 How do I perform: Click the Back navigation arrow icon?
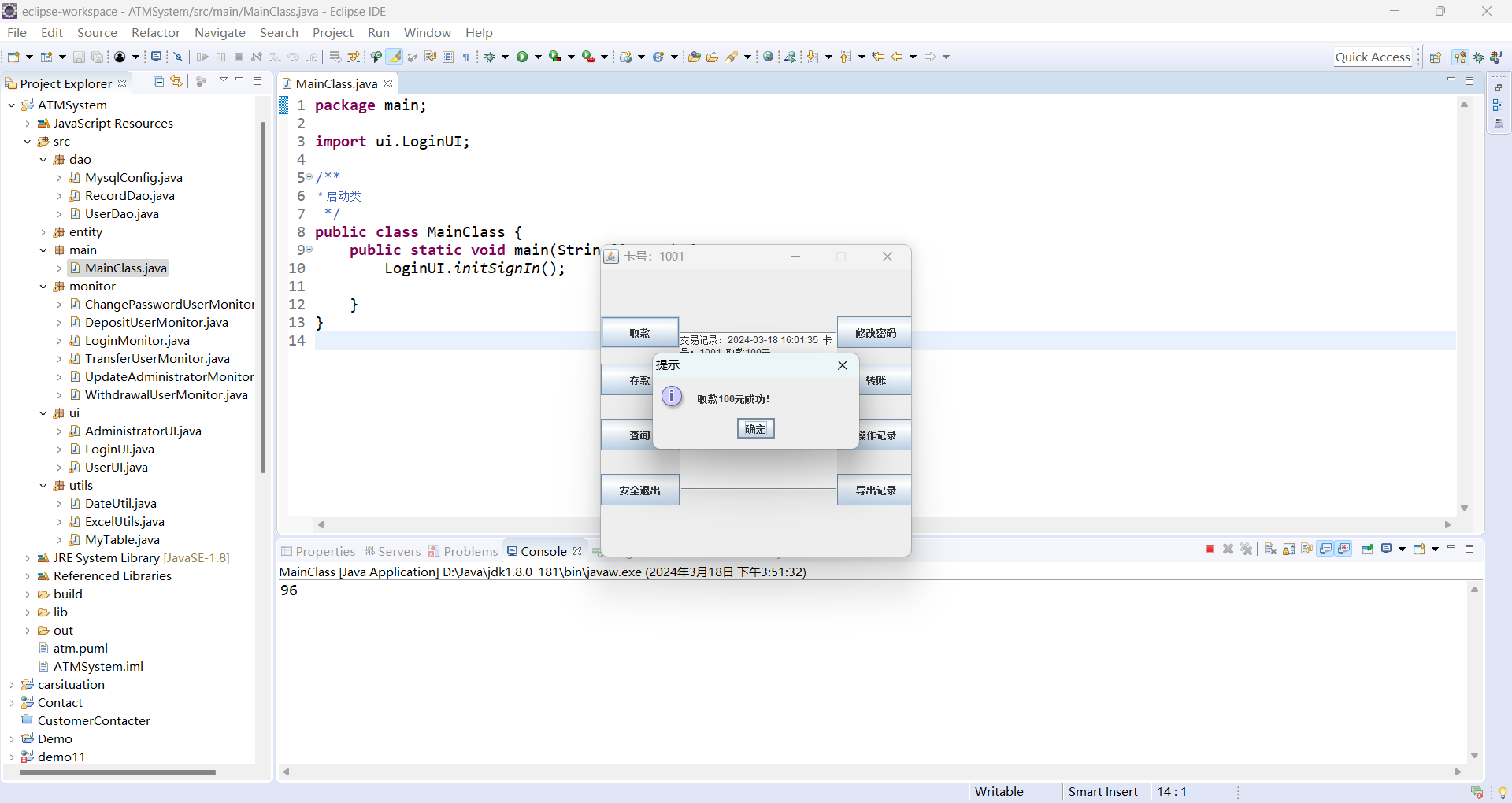click(x=896, y=57)
